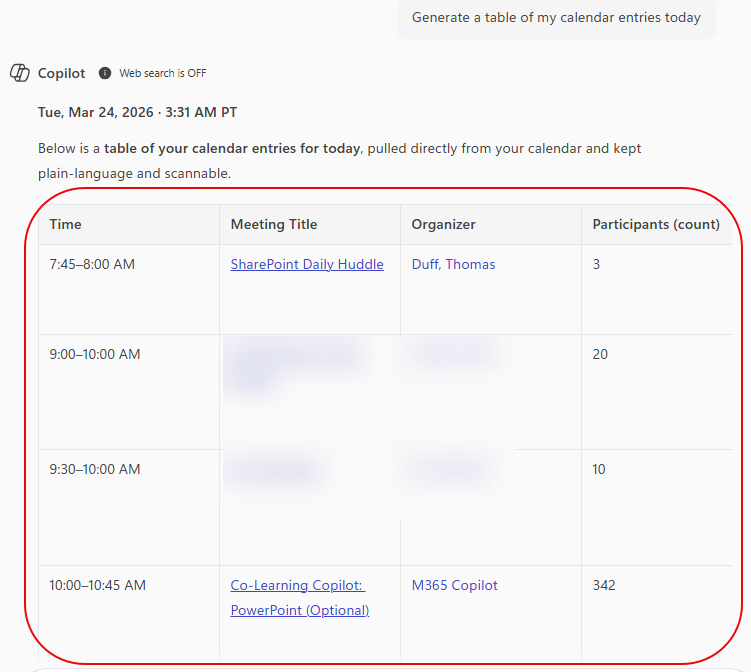Open the SharePoint Daily Huddle meeting link
751x672 pixels.
pyautogui.click(x=307, y=264)
